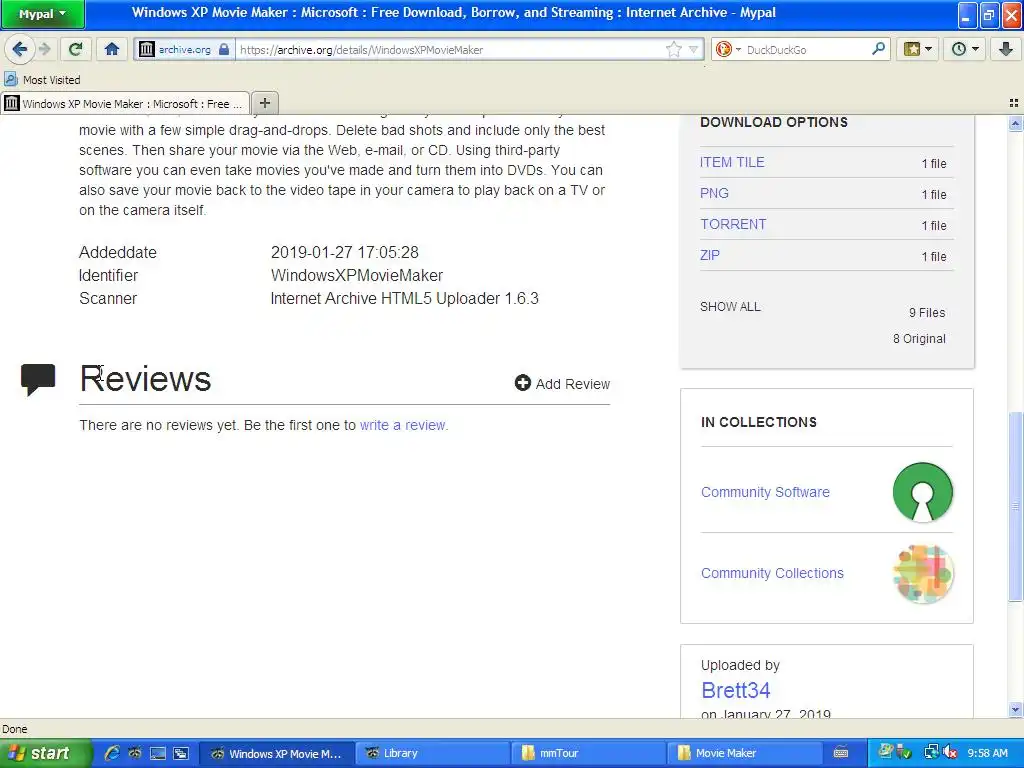Viewport: 1024px width, 768px height.
Task: Open Community Software collection link
Action: pos(765,492)
